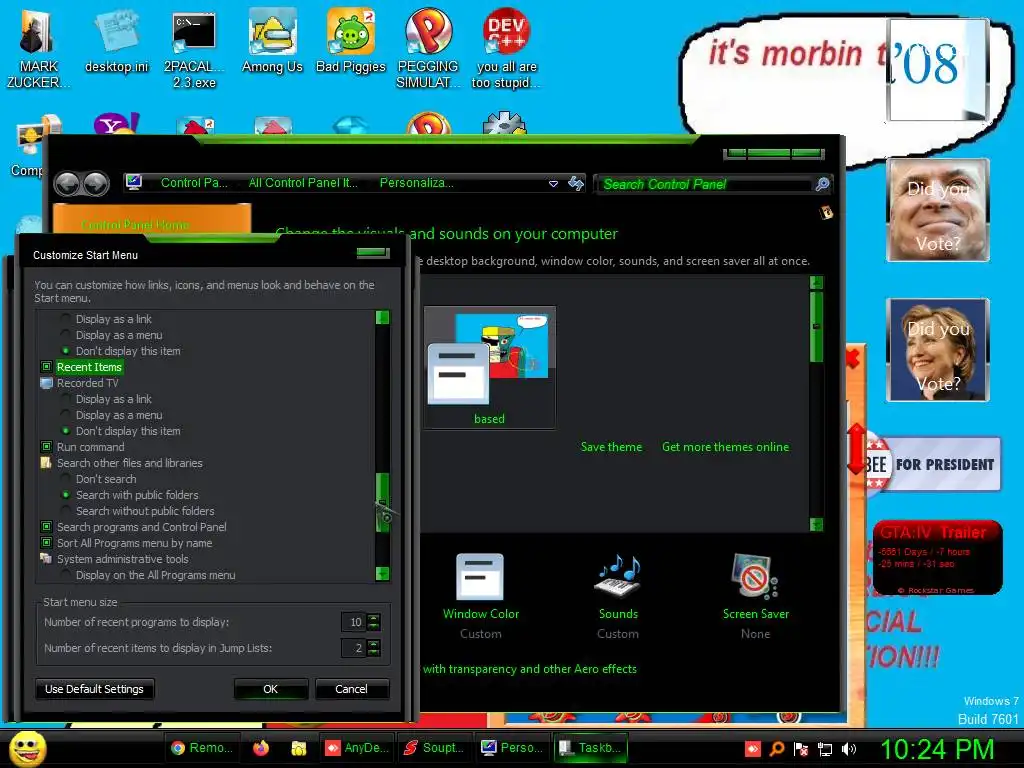Open the address bar history dropdown arrow

coord(553,184)
